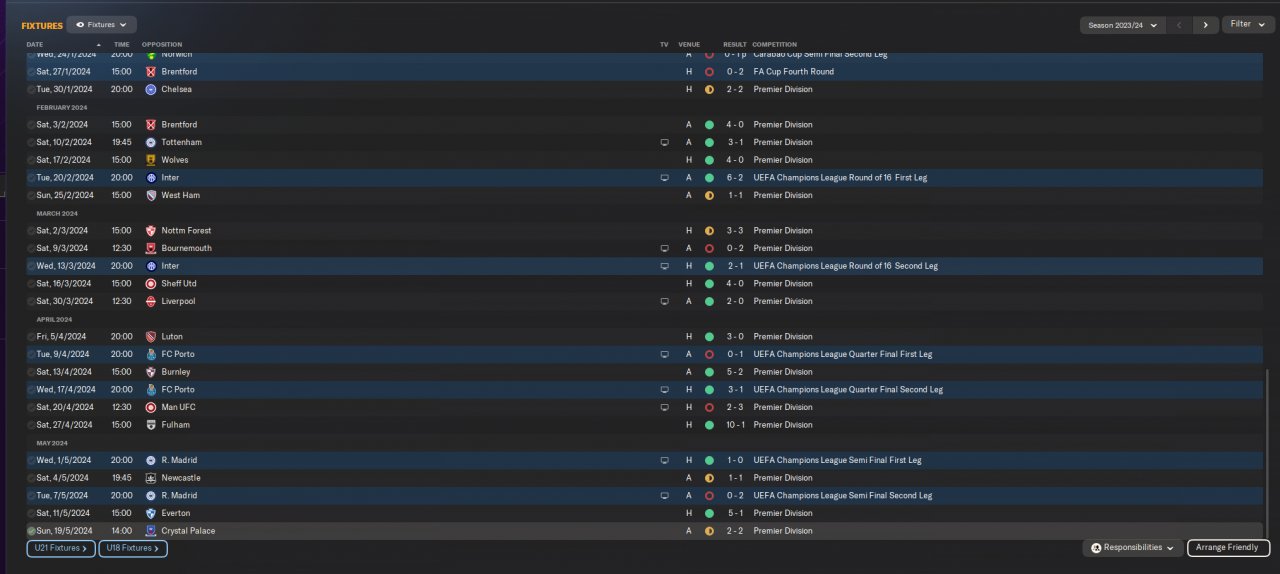Sort by the Date column header
1280x574 pixels.
click(35, 45)
